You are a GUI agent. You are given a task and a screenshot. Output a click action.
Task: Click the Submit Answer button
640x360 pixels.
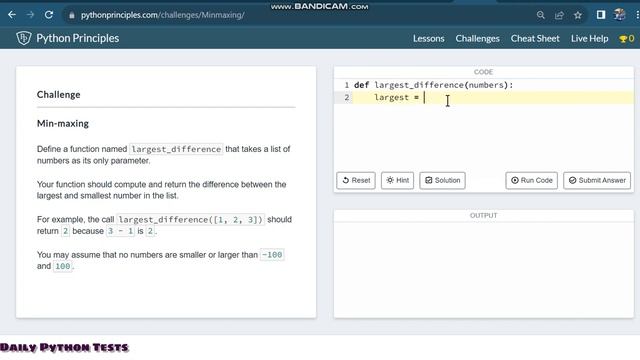click(x=597, y=180)
